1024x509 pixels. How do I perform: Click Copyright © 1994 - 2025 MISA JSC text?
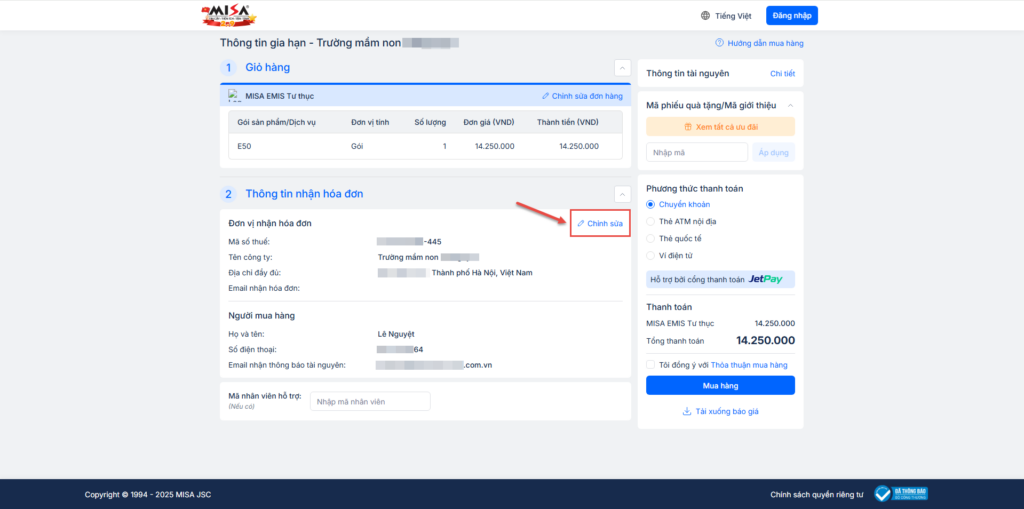tap(148, 495)
